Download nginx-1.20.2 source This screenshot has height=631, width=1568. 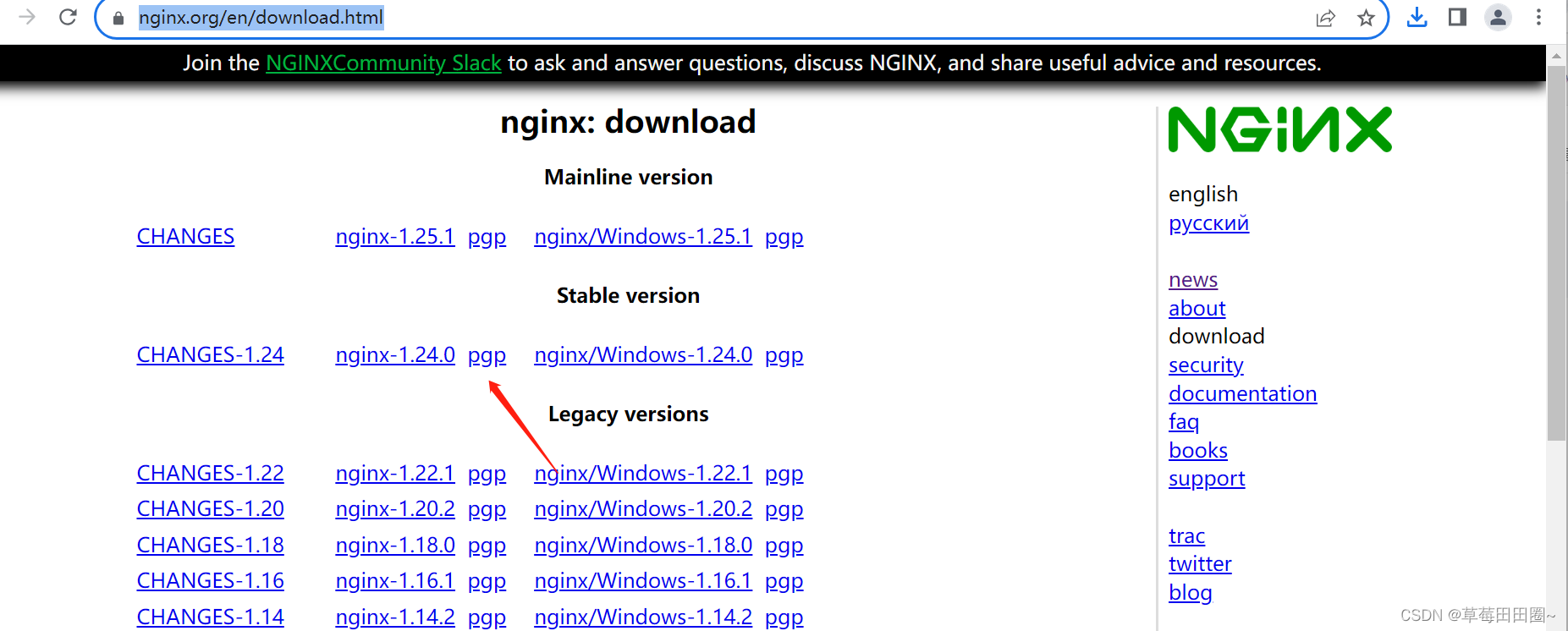395,509
